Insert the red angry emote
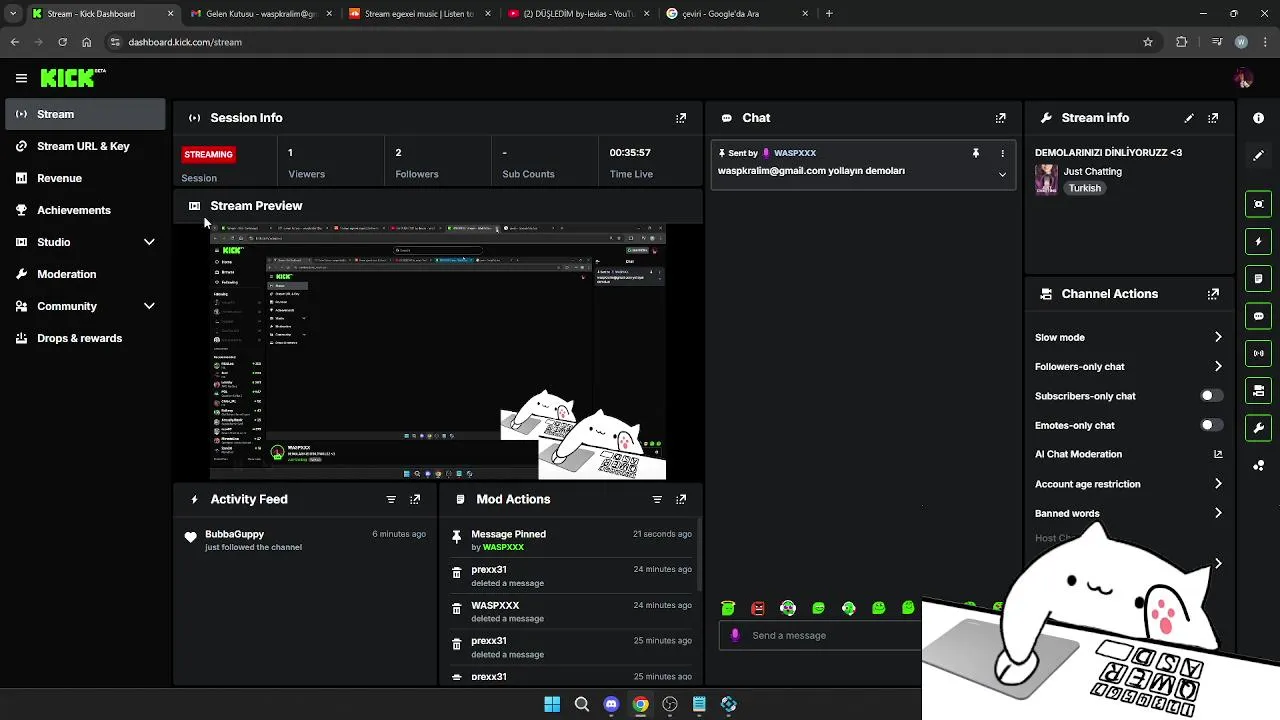 (x=758, y=608)
